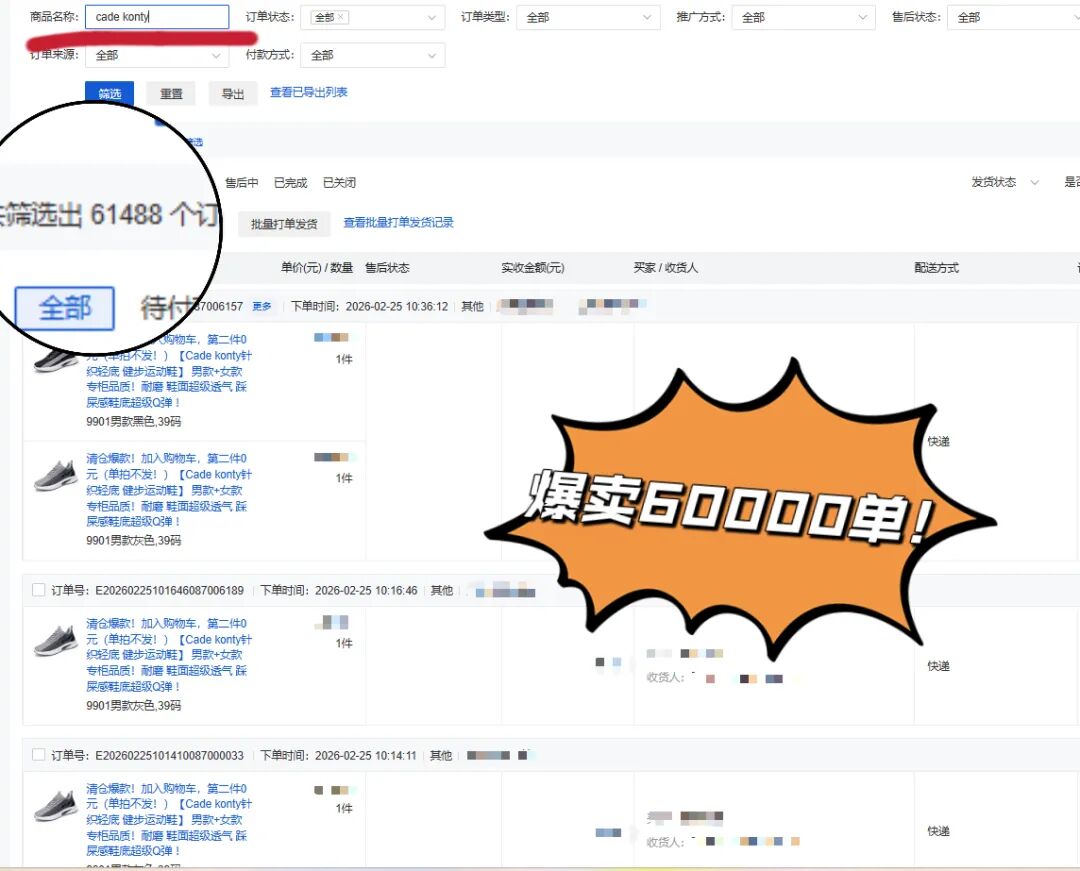Click the 单价(元) / 数量 column header

tap(317, 268)
